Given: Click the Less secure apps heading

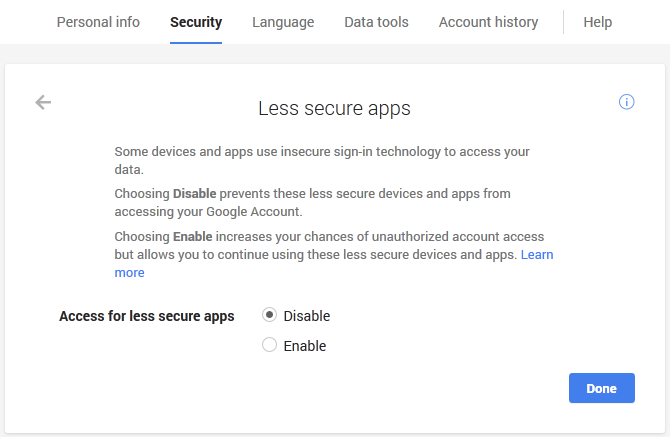Looking at the screenshot, I should (334, 109).
